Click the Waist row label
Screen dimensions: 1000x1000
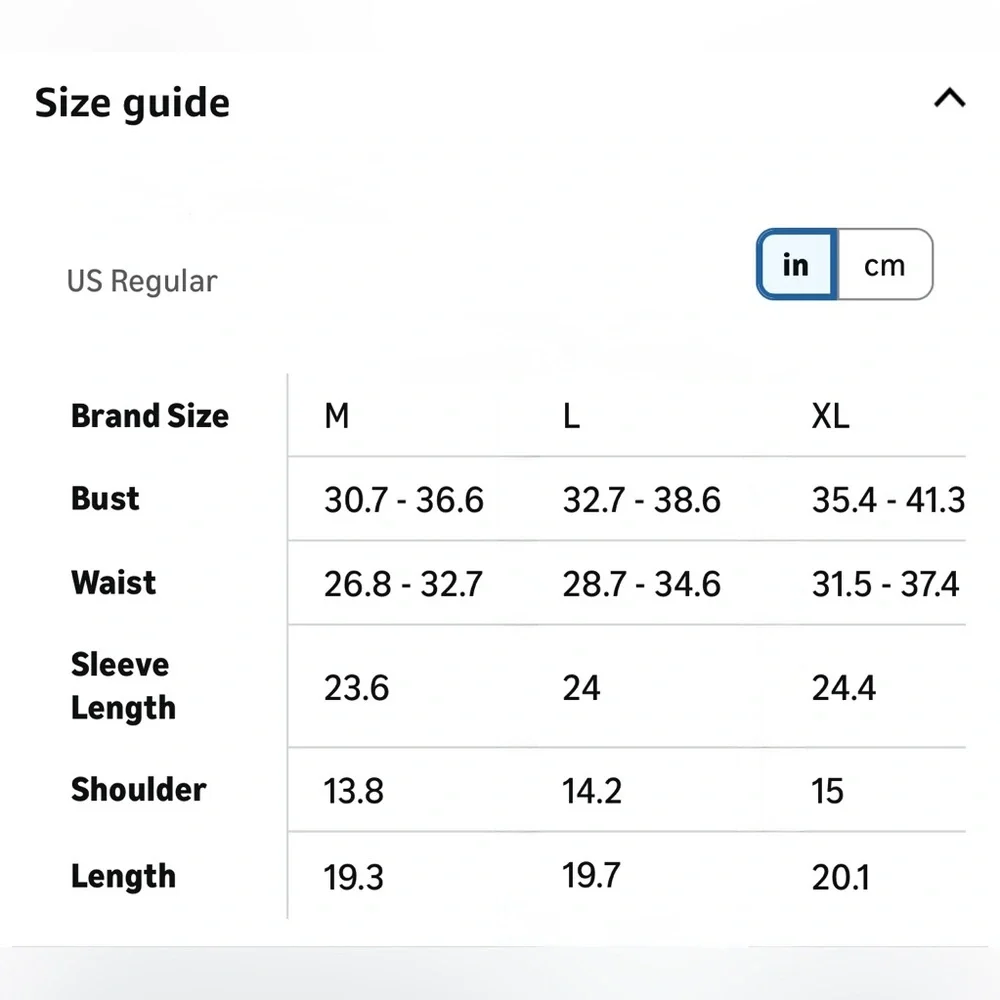(114, 583)
